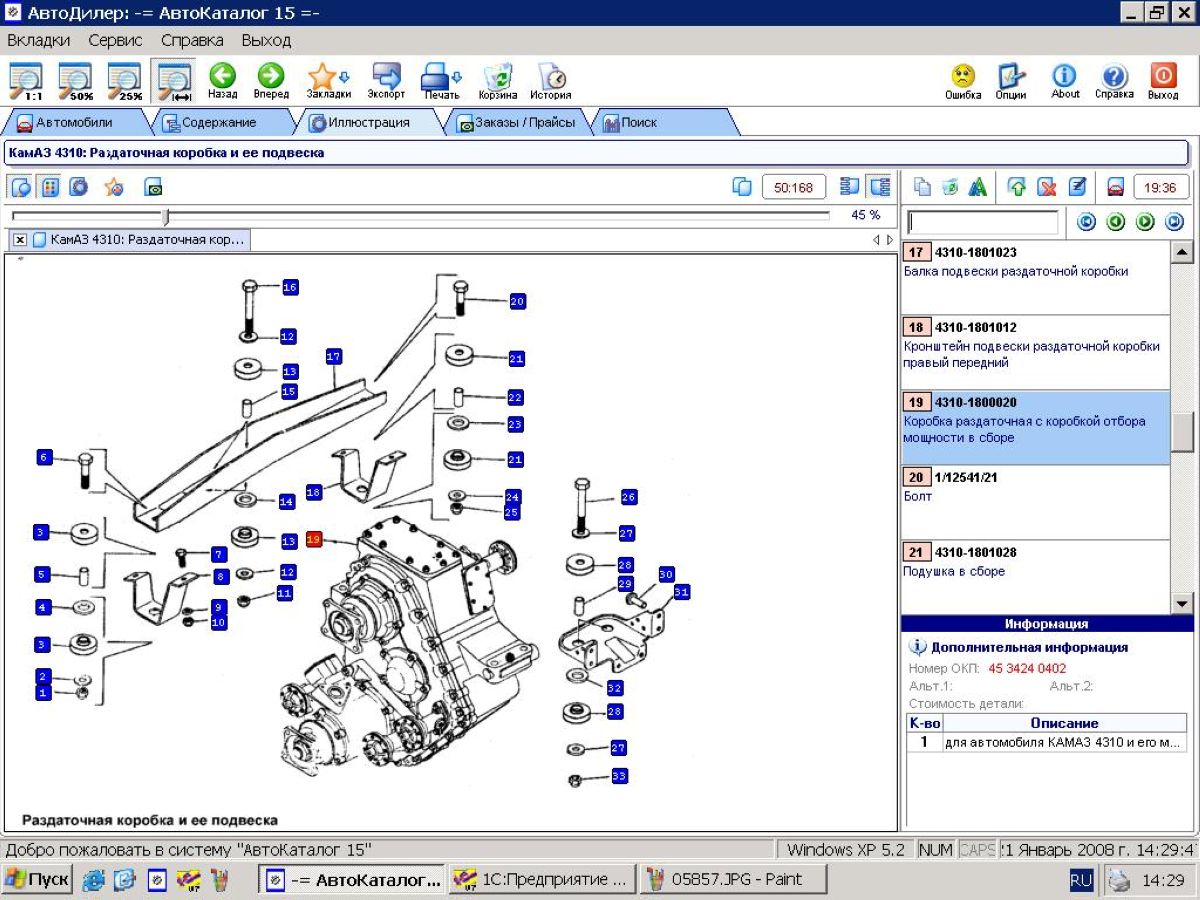Open the About info icon
Viewport: 1200px width, 900px height.
[1065, 81]
